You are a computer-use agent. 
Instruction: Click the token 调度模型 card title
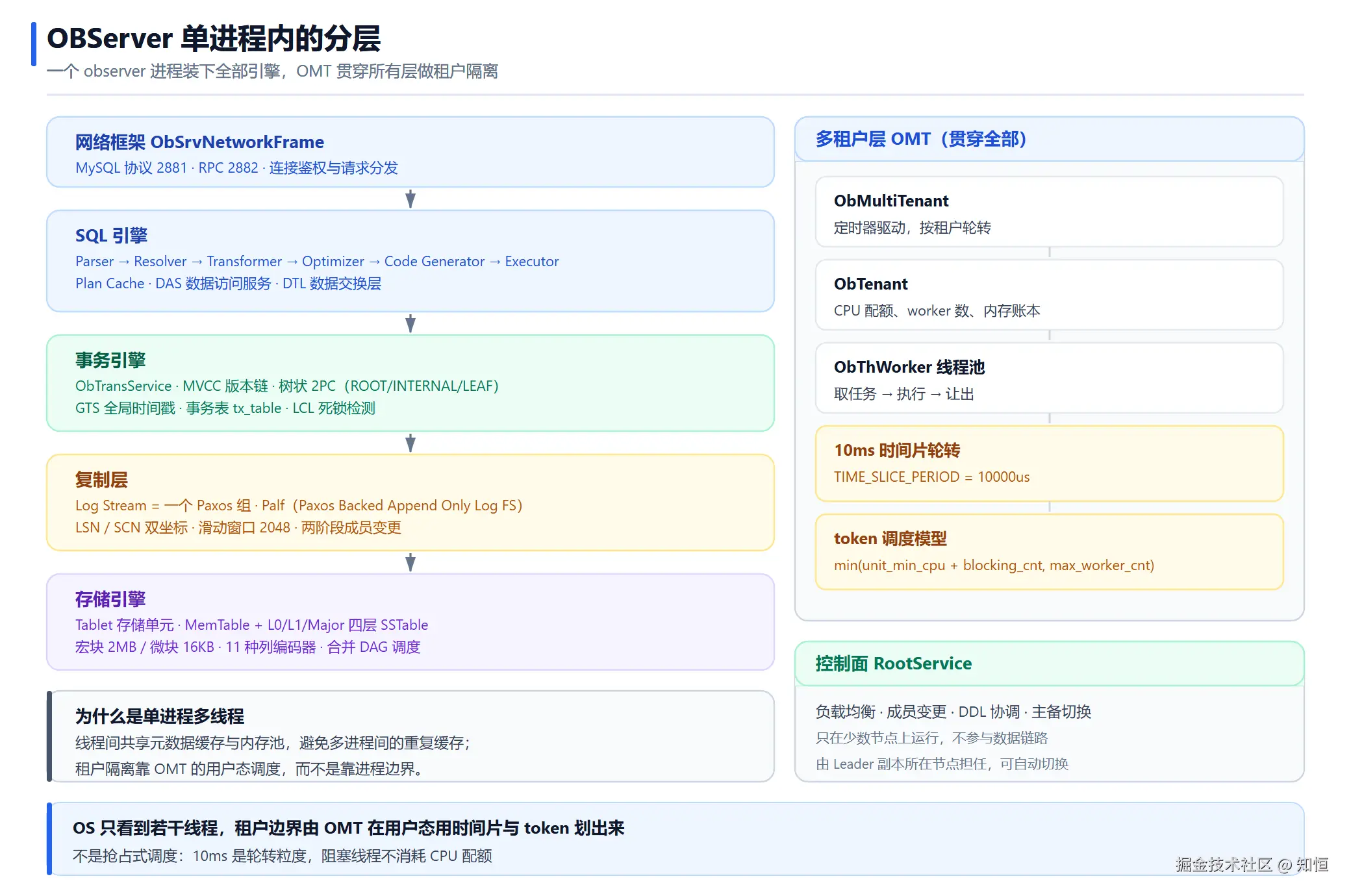(890, 539)
